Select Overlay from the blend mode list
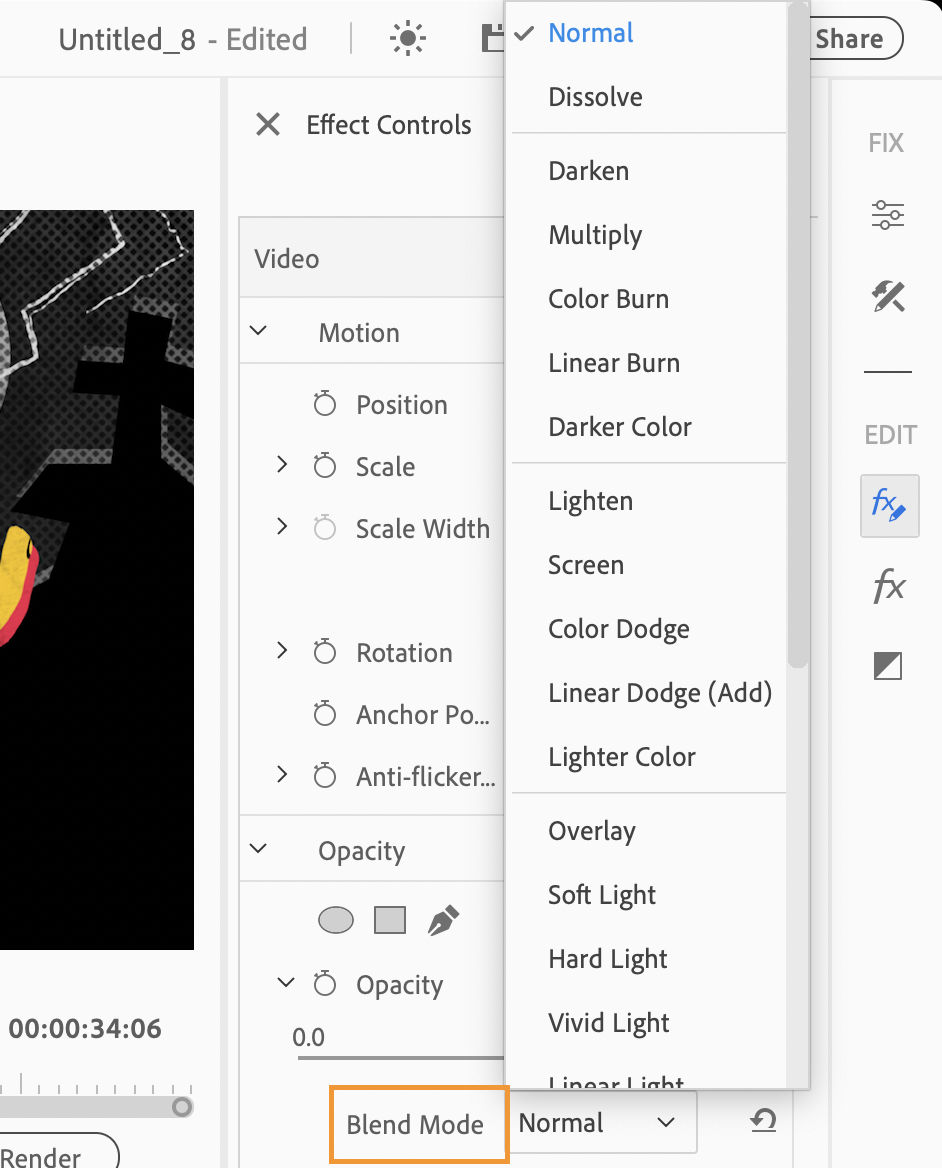The width and height of the screenshot is (942, 1168). 590,831
